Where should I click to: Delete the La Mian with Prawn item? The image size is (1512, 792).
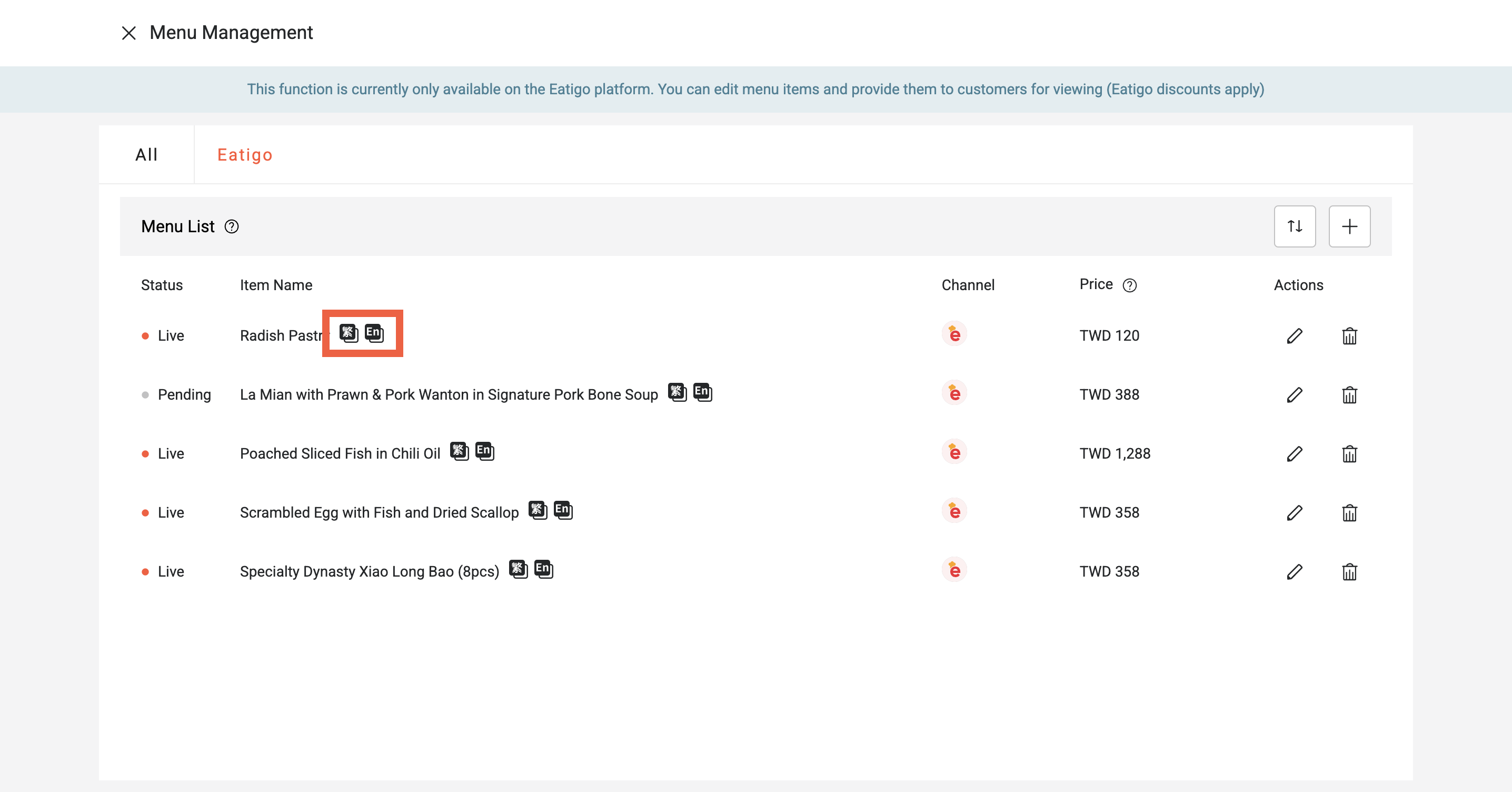(x=1349, y=395)
